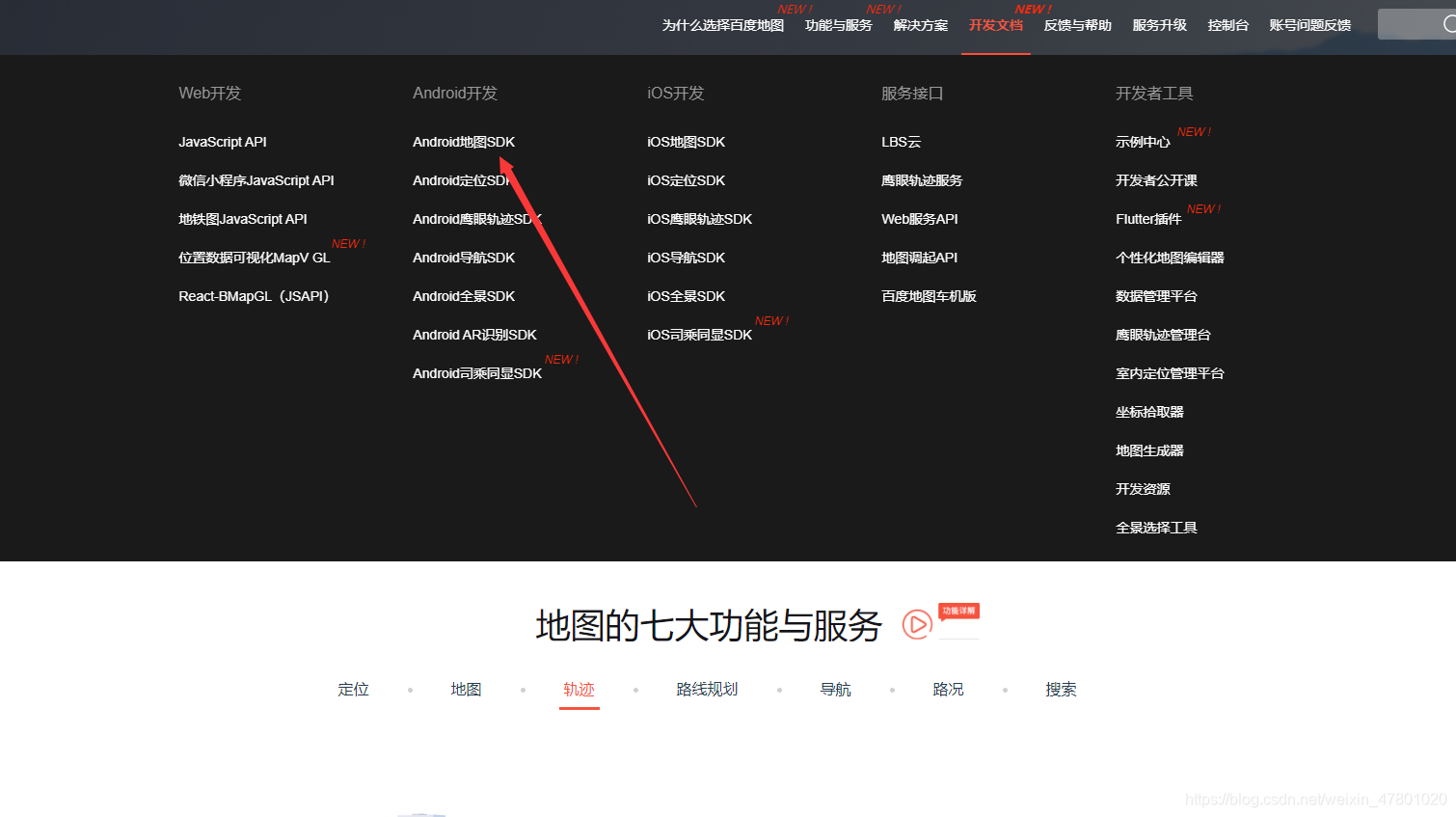This screenshot has height=817, width=1456.
Task: Open 解决方案 menu
Action: (921, 25)
